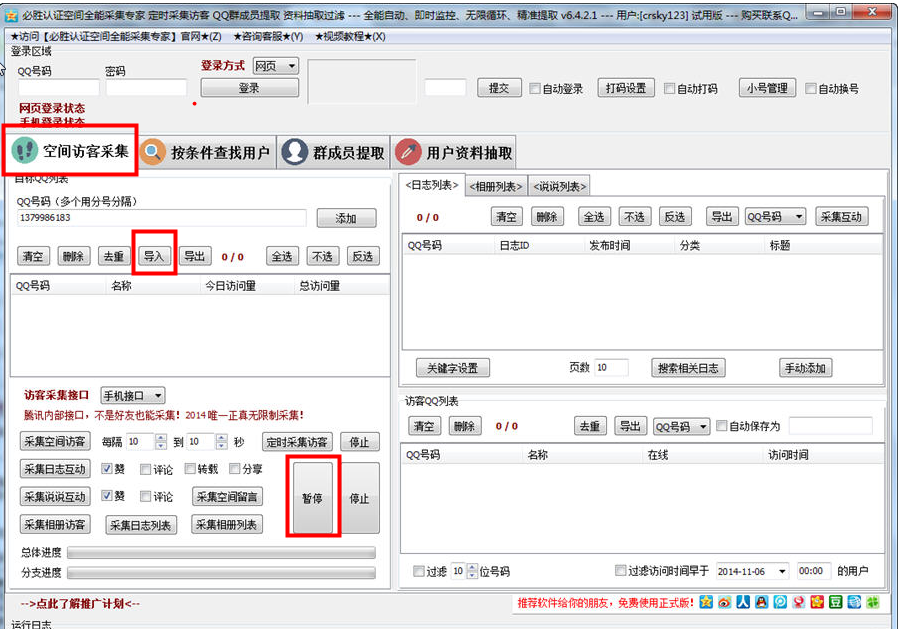Click the 采集空间访客 button
899x629 pixels.
tap(55, 442)
